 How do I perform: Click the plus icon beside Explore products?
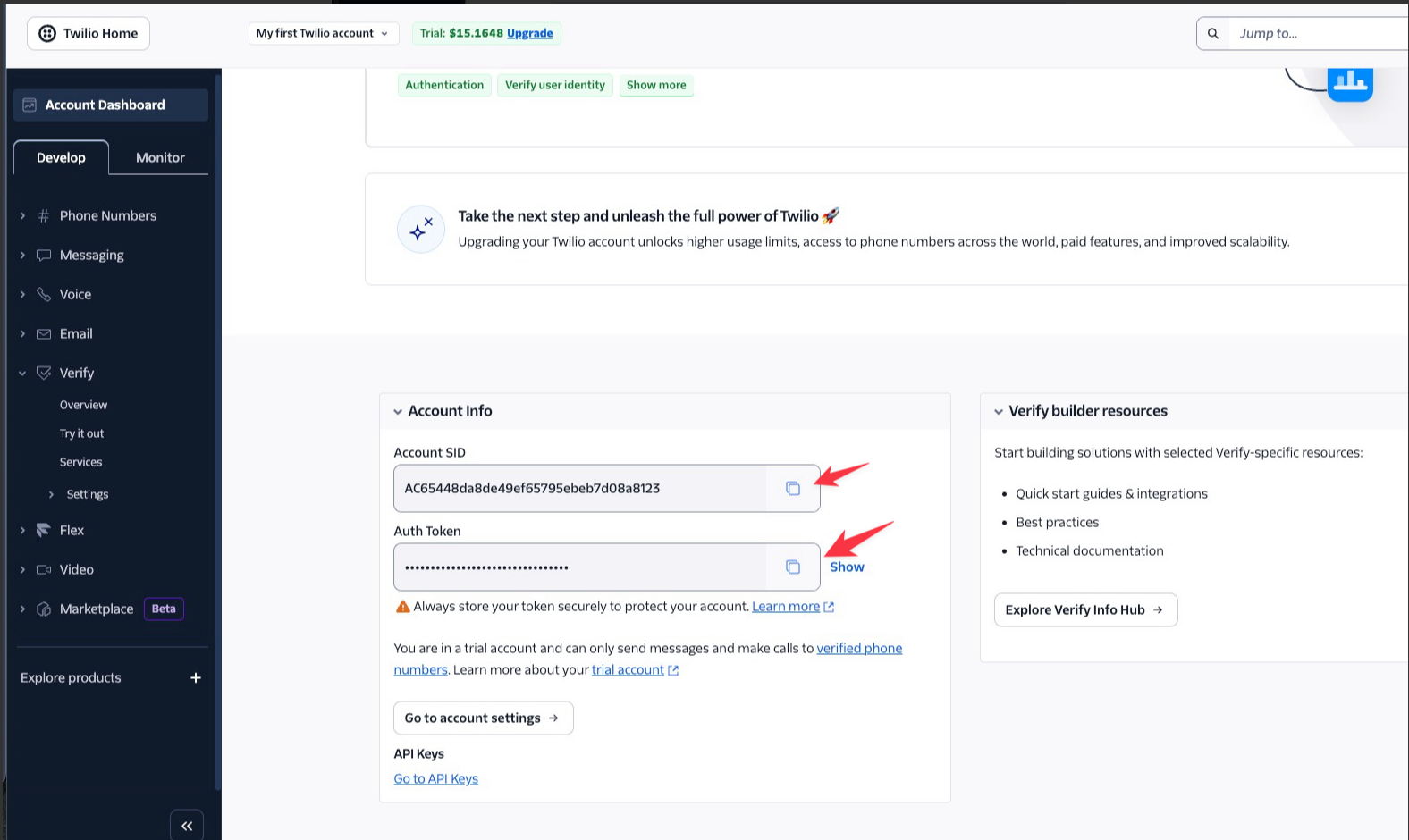click(196, 677)
